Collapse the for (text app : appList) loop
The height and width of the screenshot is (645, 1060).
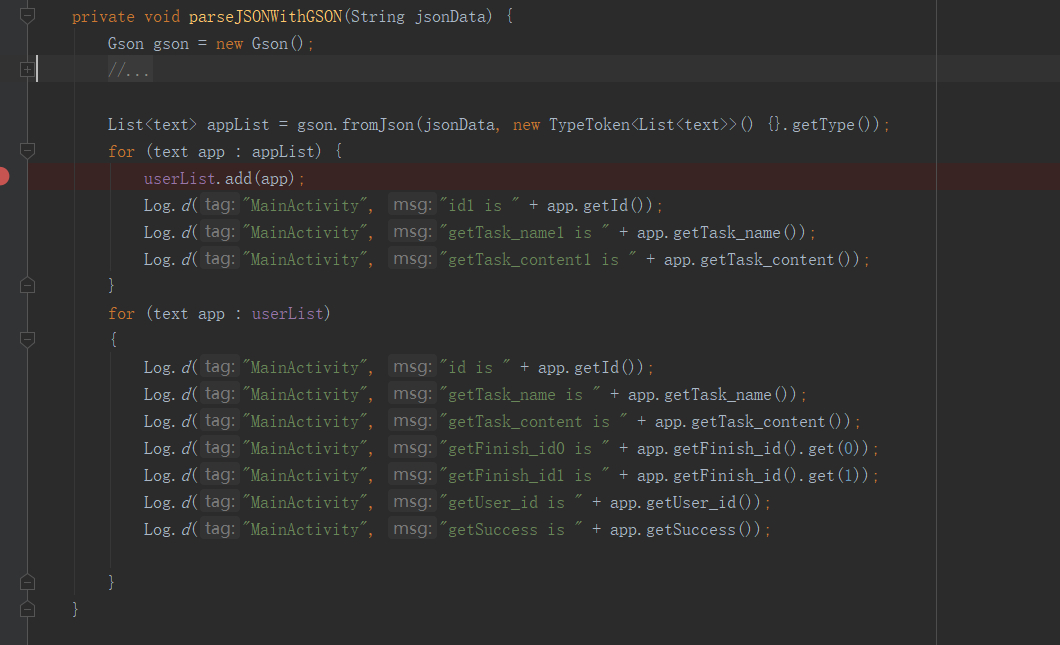tap(27, 150)
